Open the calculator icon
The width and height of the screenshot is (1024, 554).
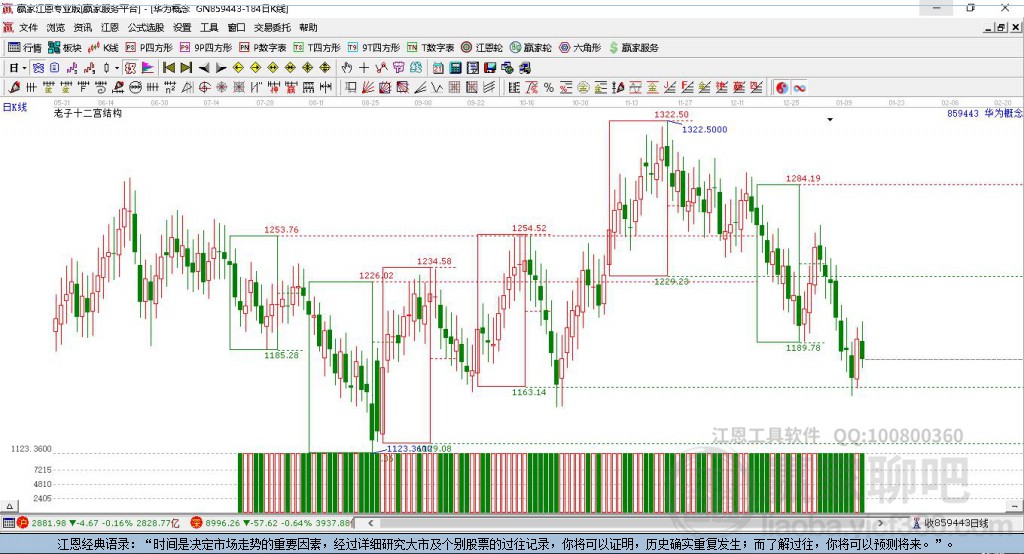(x=455, y=68)
